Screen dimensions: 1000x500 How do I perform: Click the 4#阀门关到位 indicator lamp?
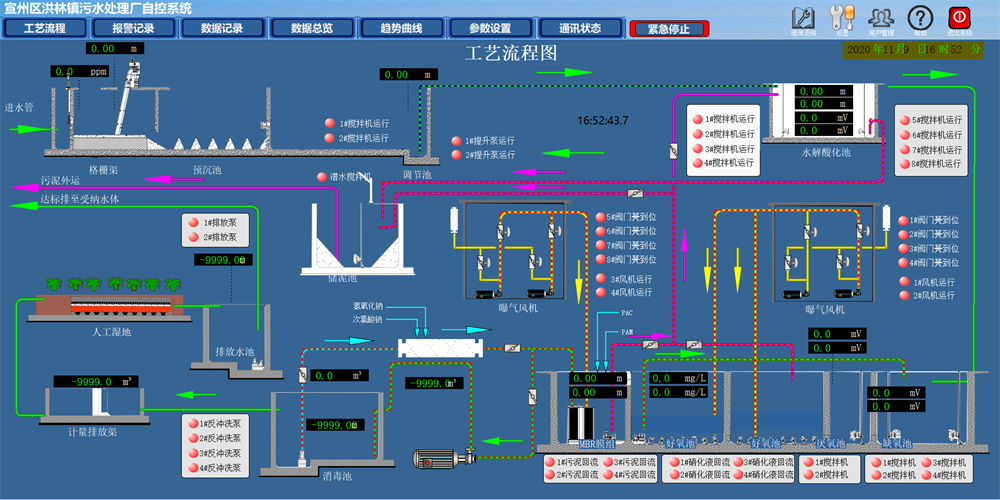click(x=903, y=263)
